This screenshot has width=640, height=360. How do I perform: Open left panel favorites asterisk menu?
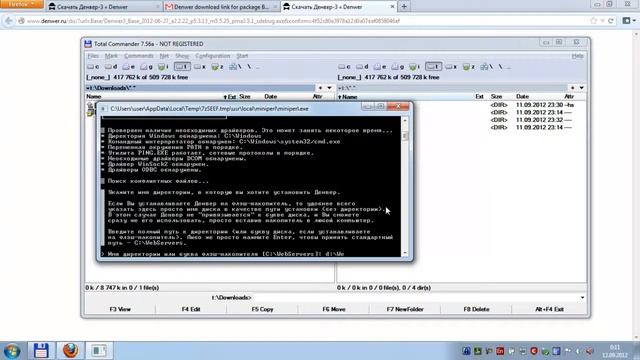[x=320, y=88]
